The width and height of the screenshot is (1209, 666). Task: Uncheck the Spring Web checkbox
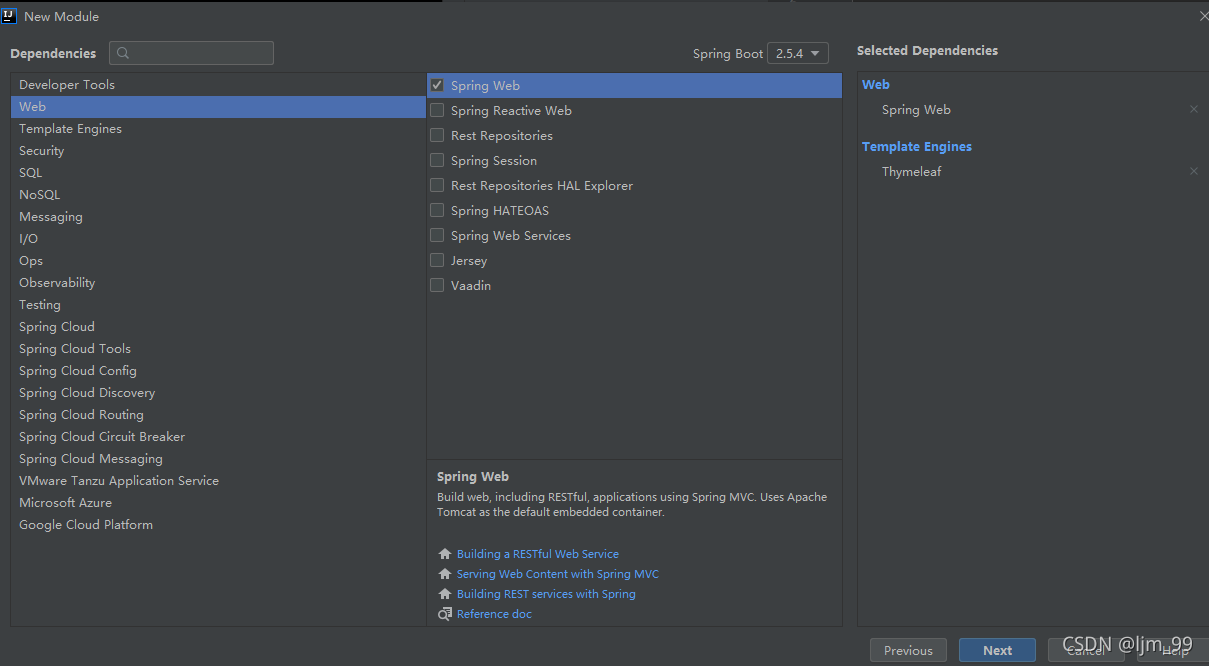(x=437, y=85)
